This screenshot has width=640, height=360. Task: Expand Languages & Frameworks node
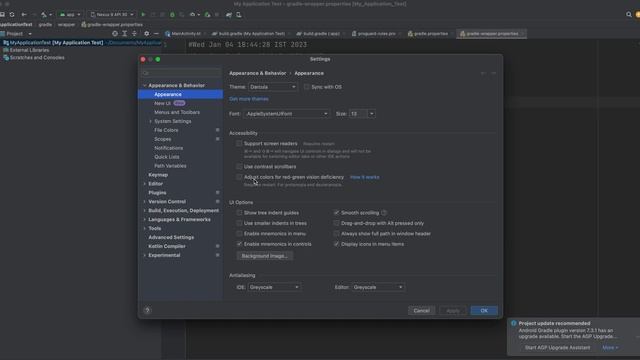[x=144, y=220]
